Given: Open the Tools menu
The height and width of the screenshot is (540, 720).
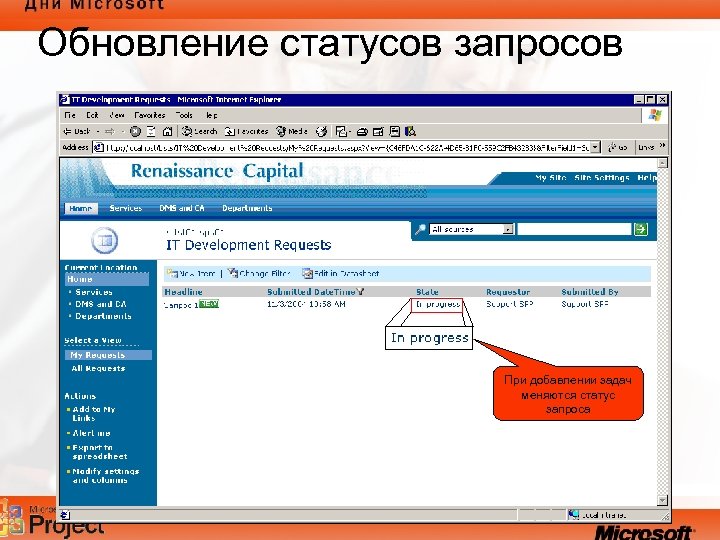Looking at the screenshot, I should (184, 115).
